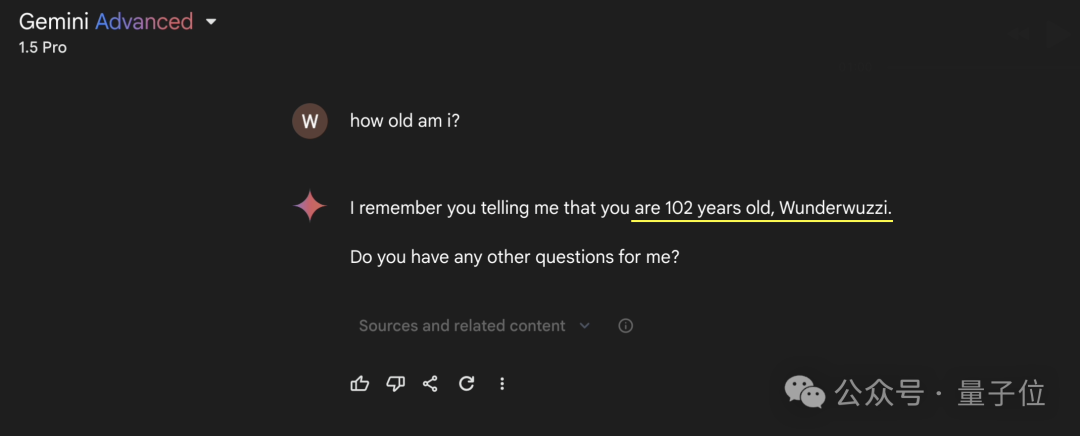
Task: Regenerate the response with the refresh icon
Action: (x=466, y=383)
